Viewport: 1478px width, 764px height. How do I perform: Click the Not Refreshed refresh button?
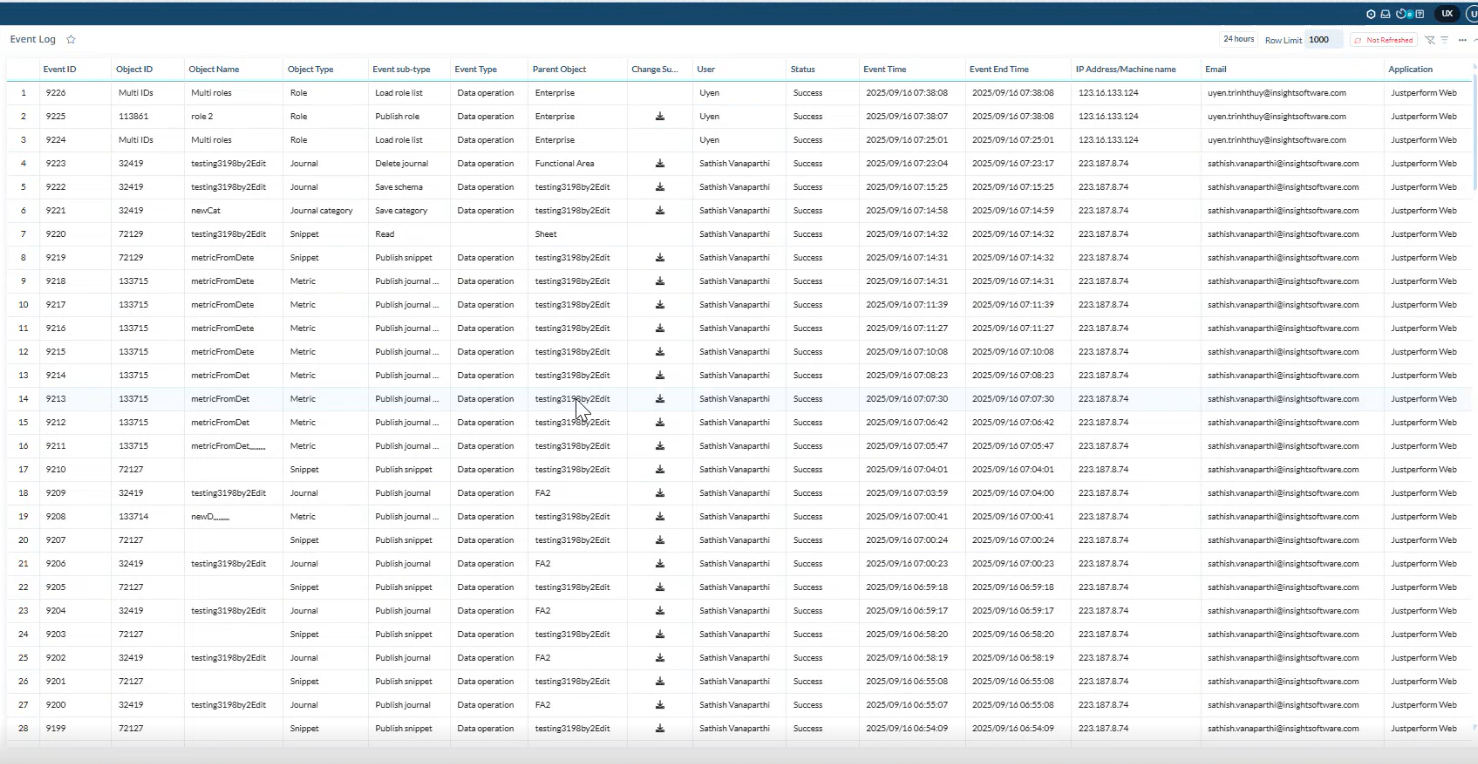coord(1383,39)
